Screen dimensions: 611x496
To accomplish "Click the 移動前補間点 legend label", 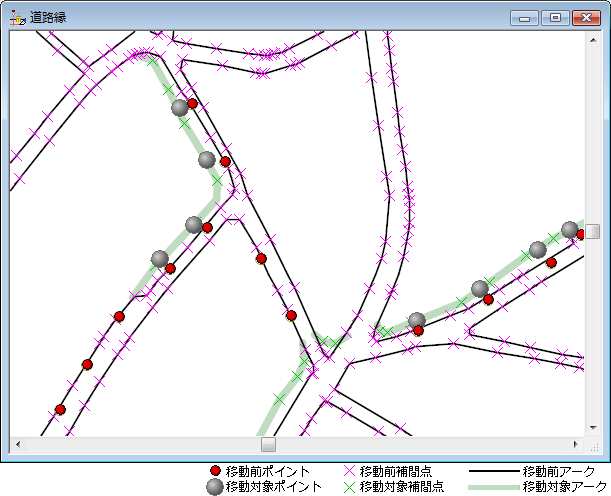I will (x=396, y=471).
